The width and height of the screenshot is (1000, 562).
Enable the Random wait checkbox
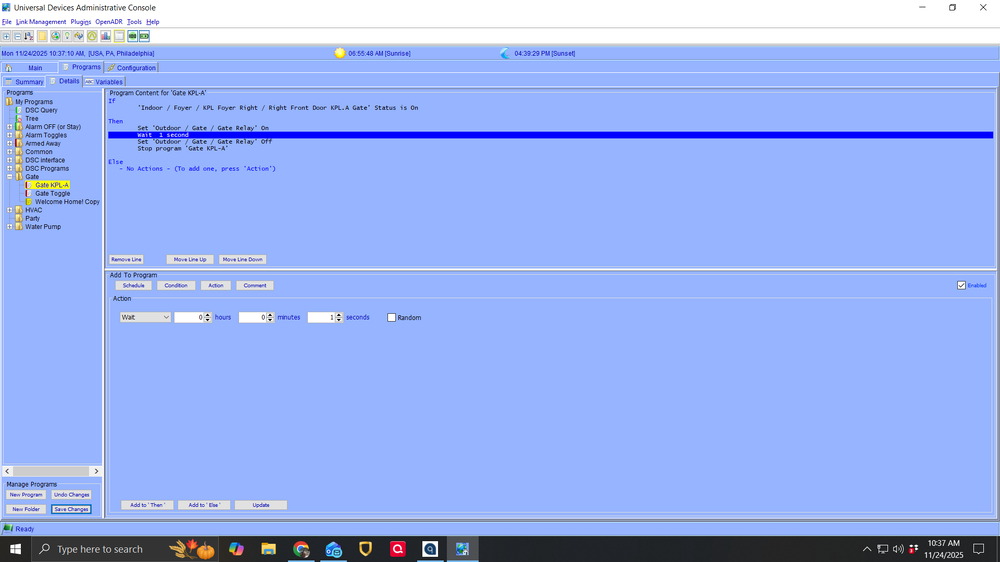(392, 318)
